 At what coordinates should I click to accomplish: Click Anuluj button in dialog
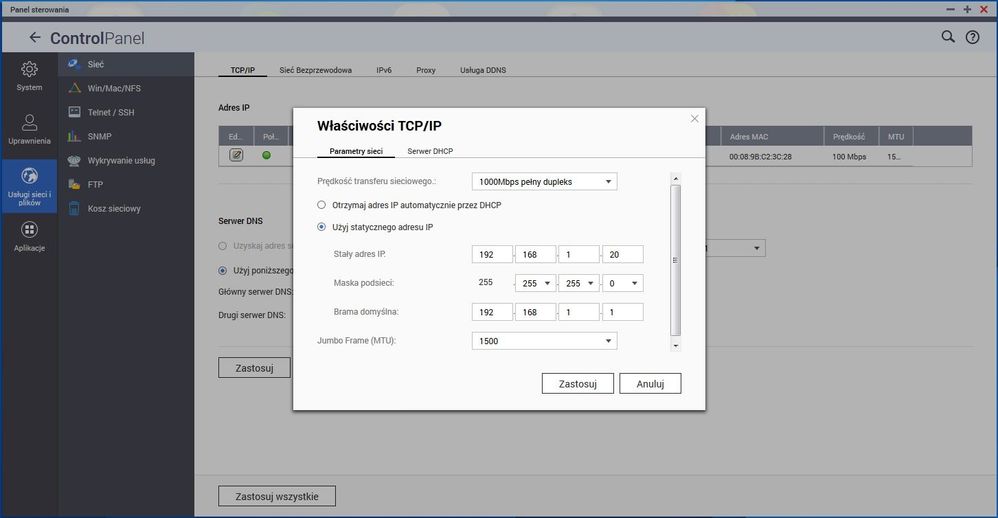[650, 384]
